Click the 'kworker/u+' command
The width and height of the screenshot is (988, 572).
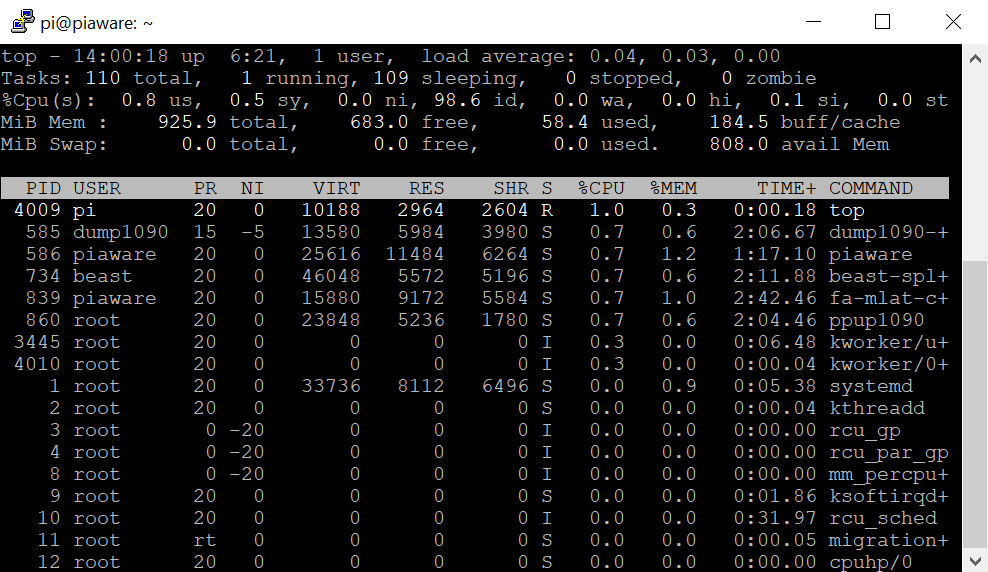coord(888,343)
